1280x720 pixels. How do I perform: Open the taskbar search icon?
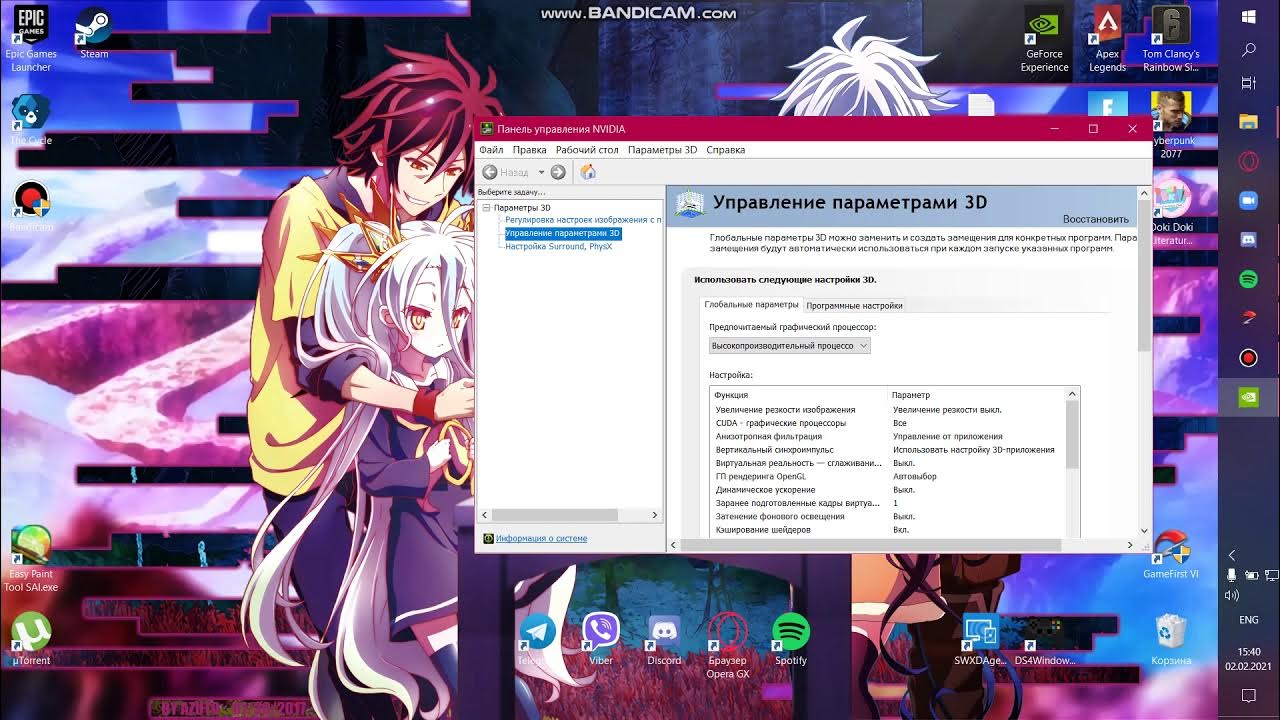[1248, 50]
